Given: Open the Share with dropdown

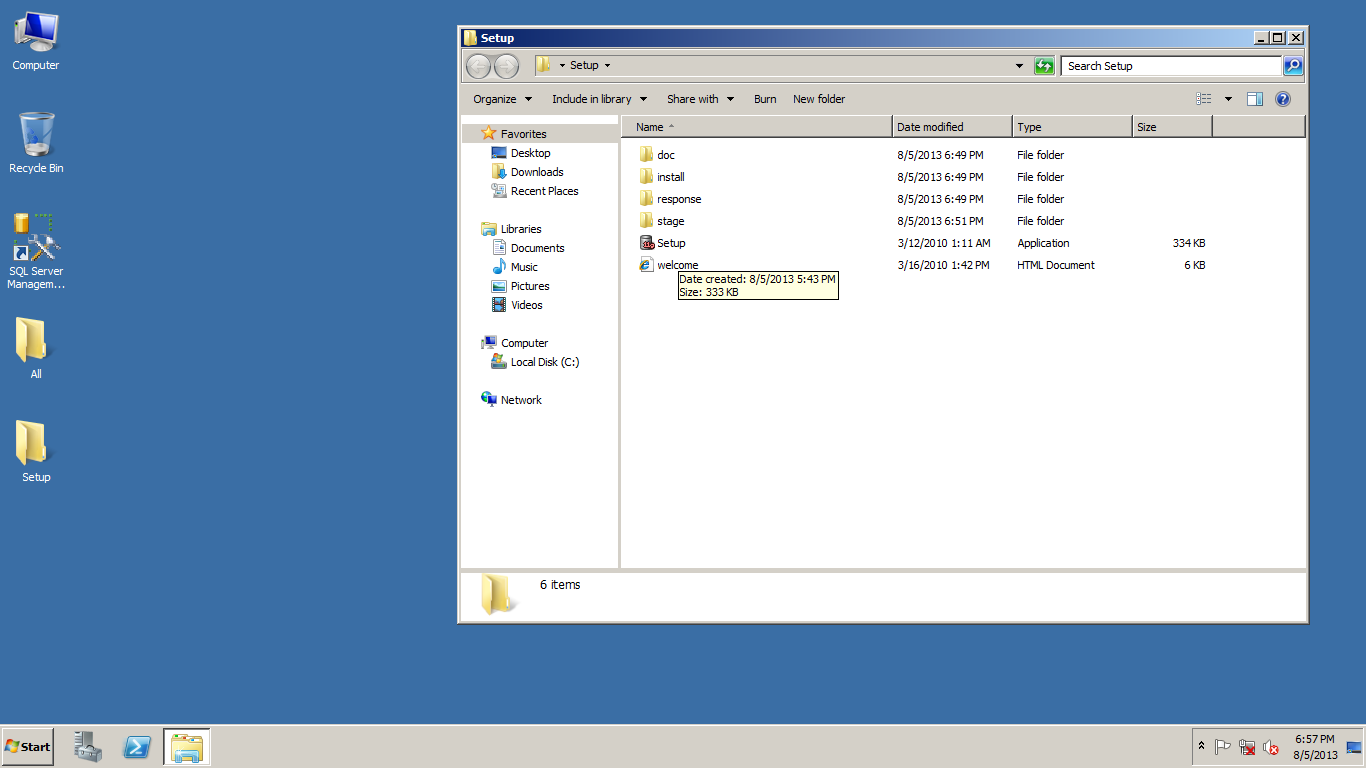Looking at the screenshot, I should pos(700,99).
